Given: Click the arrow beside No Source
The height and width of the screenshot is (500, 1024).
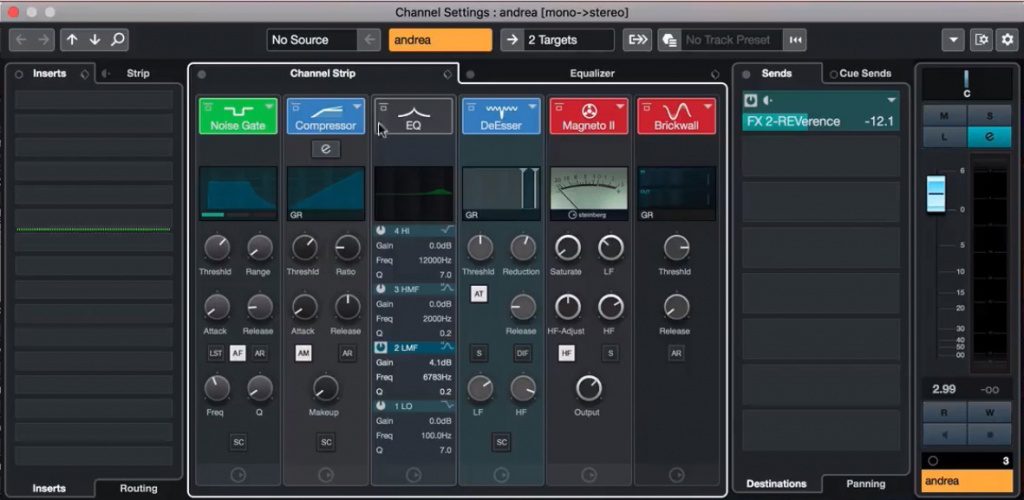Looking at the screenshot, I should 370,40.
